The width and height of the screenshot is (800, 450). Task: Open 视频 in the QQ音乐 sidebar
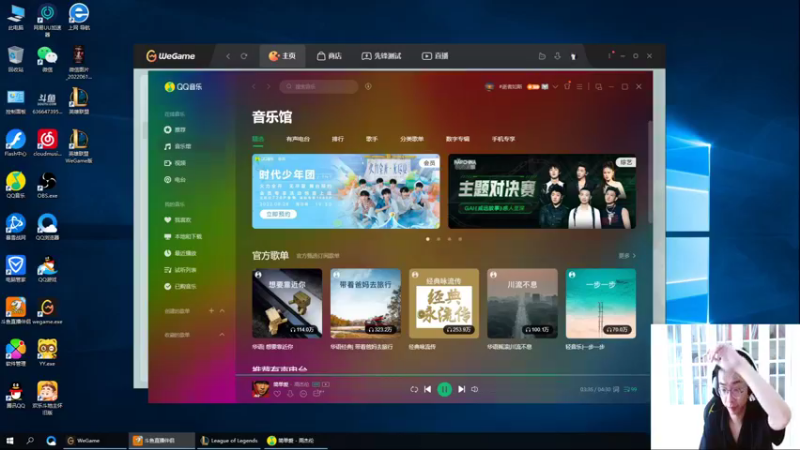(x=175, y=163)
